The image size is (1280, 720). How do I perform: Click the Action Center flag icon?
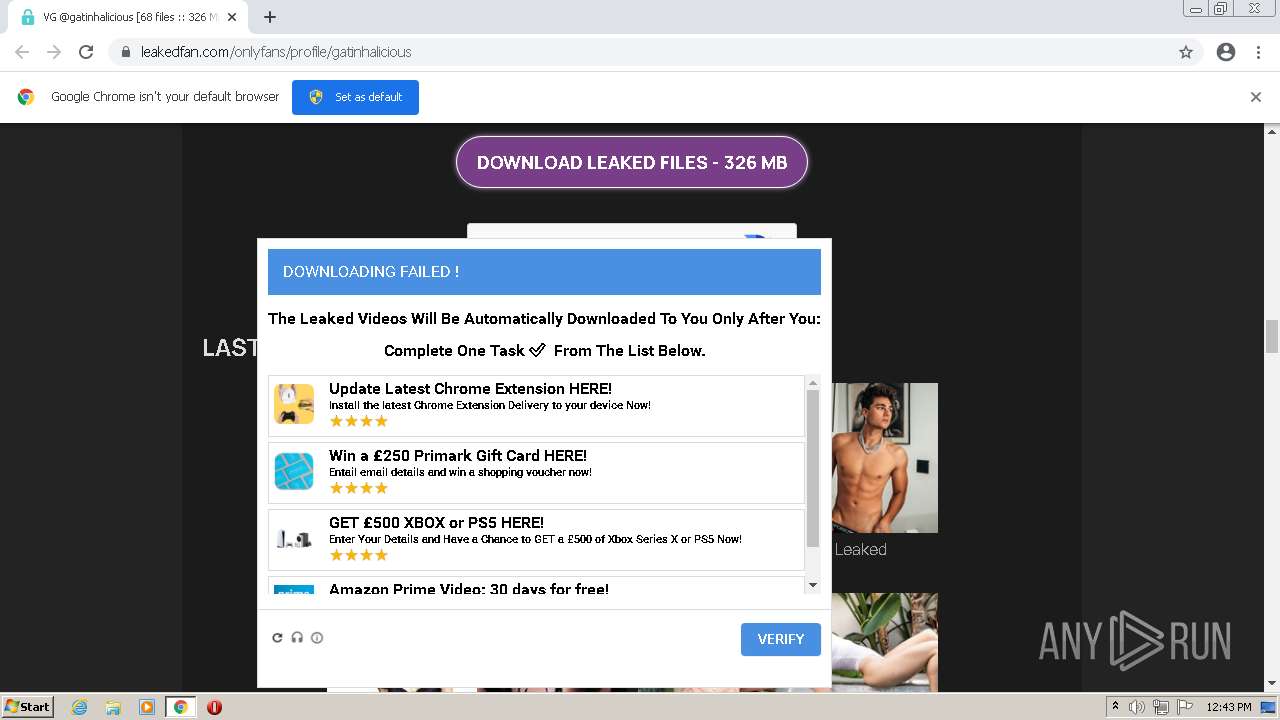tap(1183, 707)
